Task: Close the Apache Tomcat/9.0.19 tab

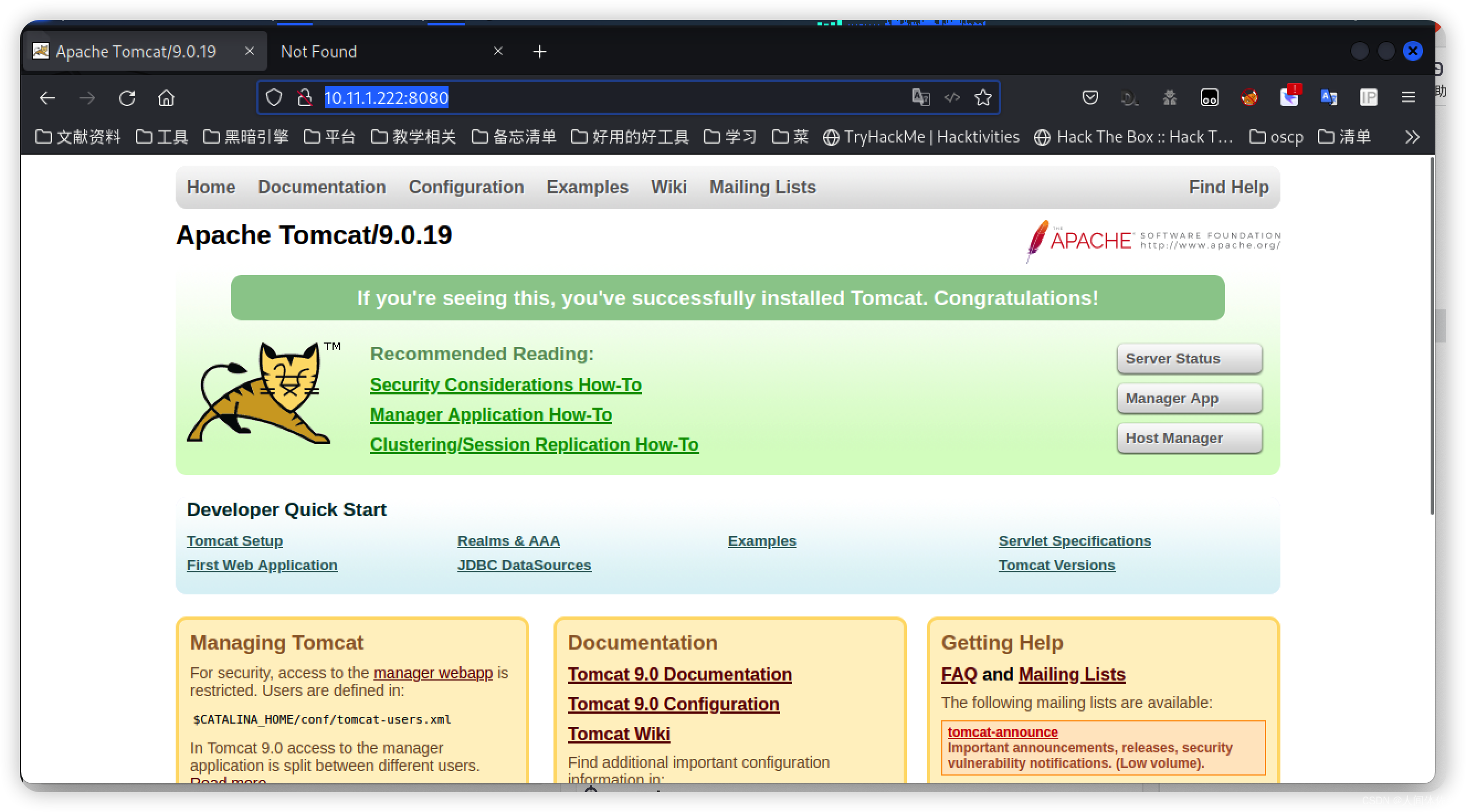Action: [x=249, y=51]
